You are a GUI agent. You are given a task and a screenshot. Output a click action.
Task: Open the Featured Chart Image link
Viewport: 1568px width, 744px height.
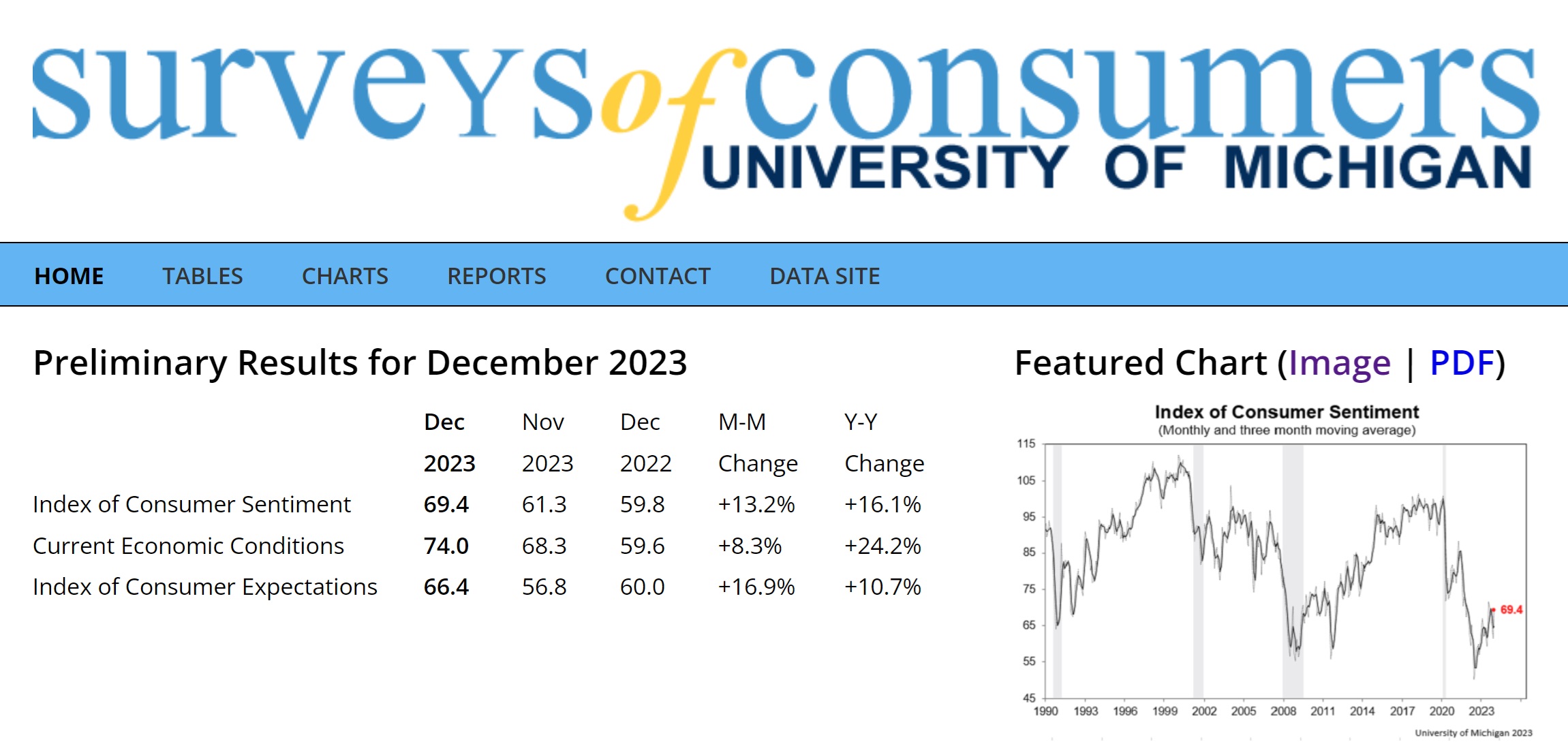coord(1339,362)
